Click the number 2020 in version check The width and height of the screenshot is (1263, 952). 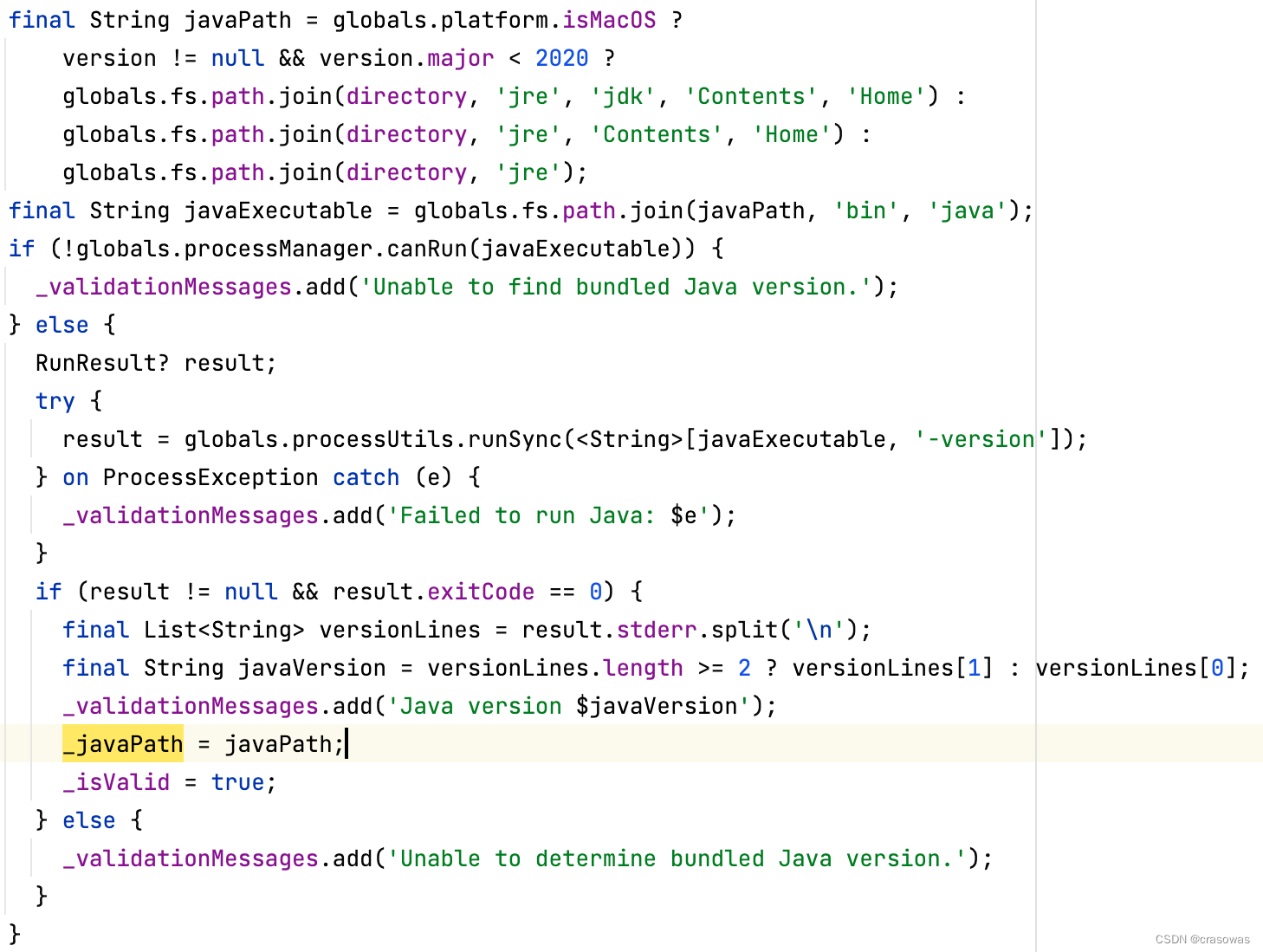point(561,58)
